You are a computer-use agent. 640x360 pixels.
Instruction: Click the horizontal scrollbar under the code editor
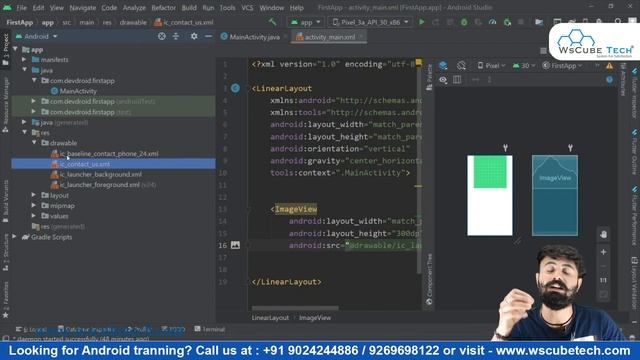click(x=295, y=308)
